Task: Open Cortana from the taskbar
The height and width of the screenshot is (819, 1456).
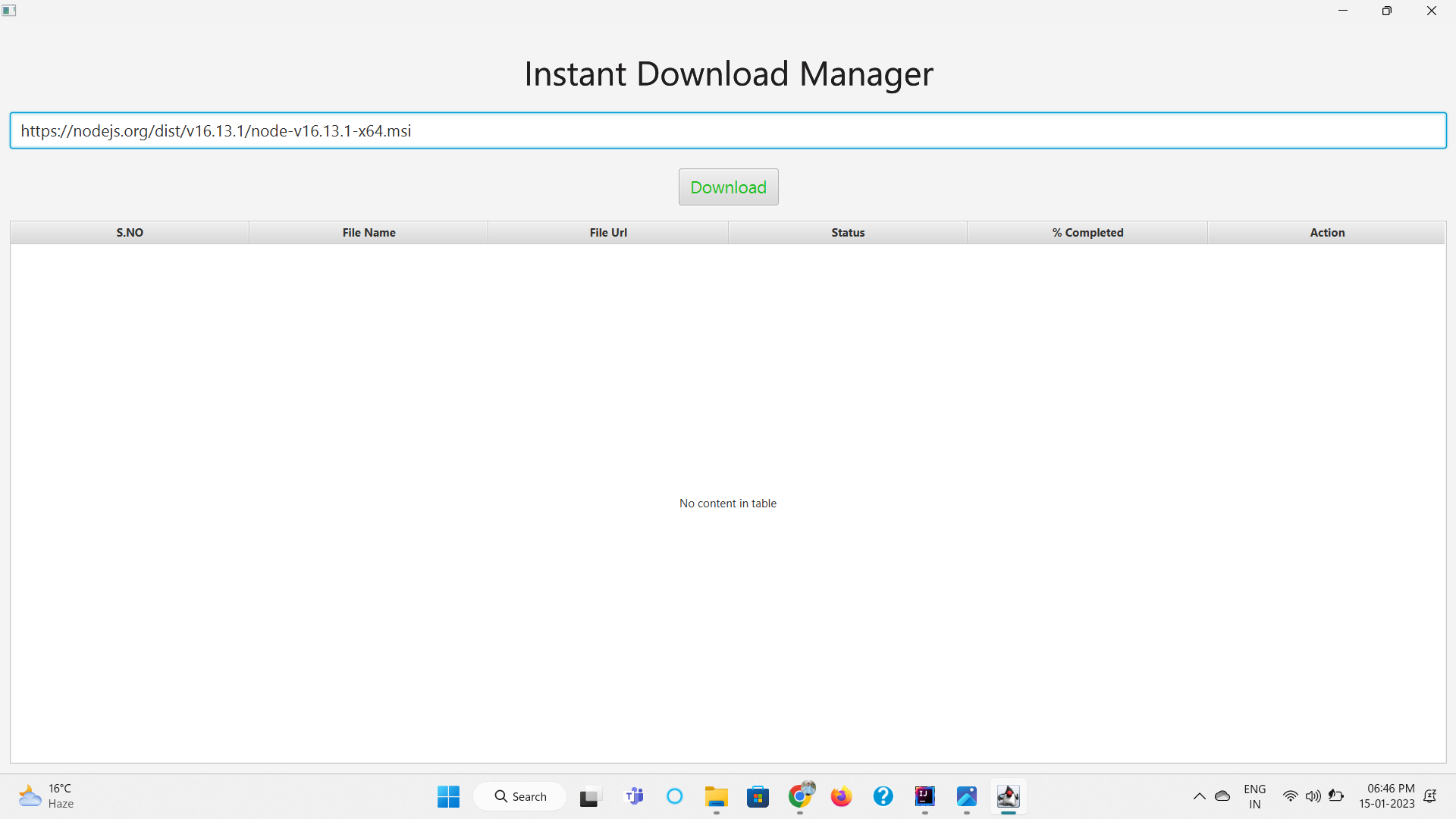Action: [675, 796]
